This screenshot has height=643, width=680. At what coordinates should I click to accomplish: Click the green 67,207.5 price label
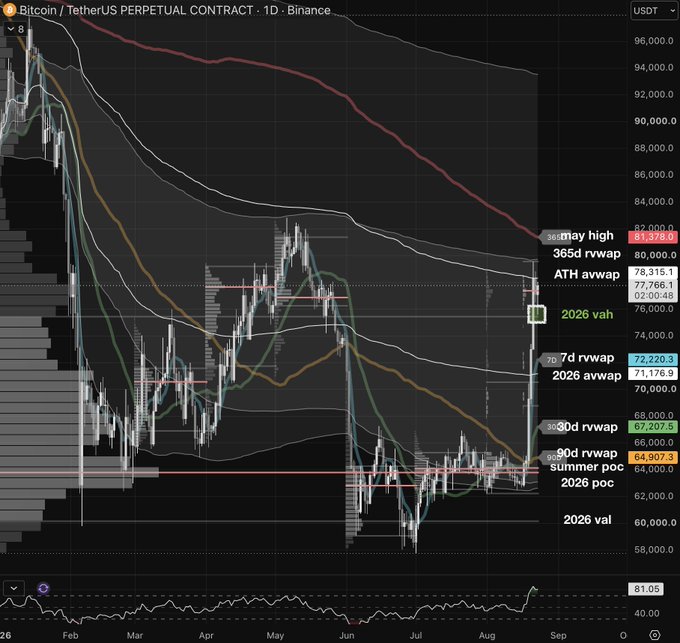click(653, 427)
